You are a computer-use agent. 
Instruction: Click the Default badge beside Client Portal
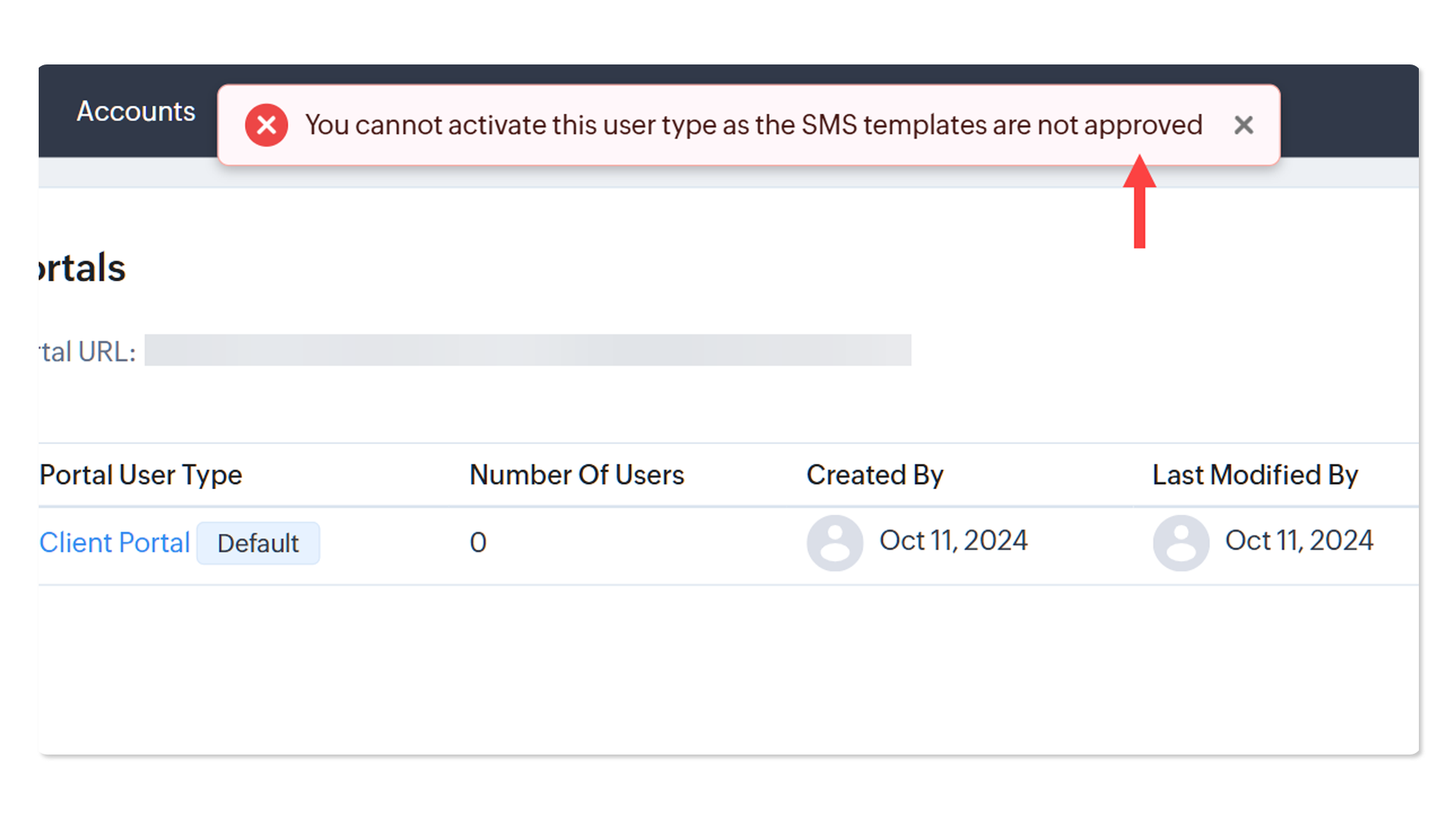tap(258, 543)
